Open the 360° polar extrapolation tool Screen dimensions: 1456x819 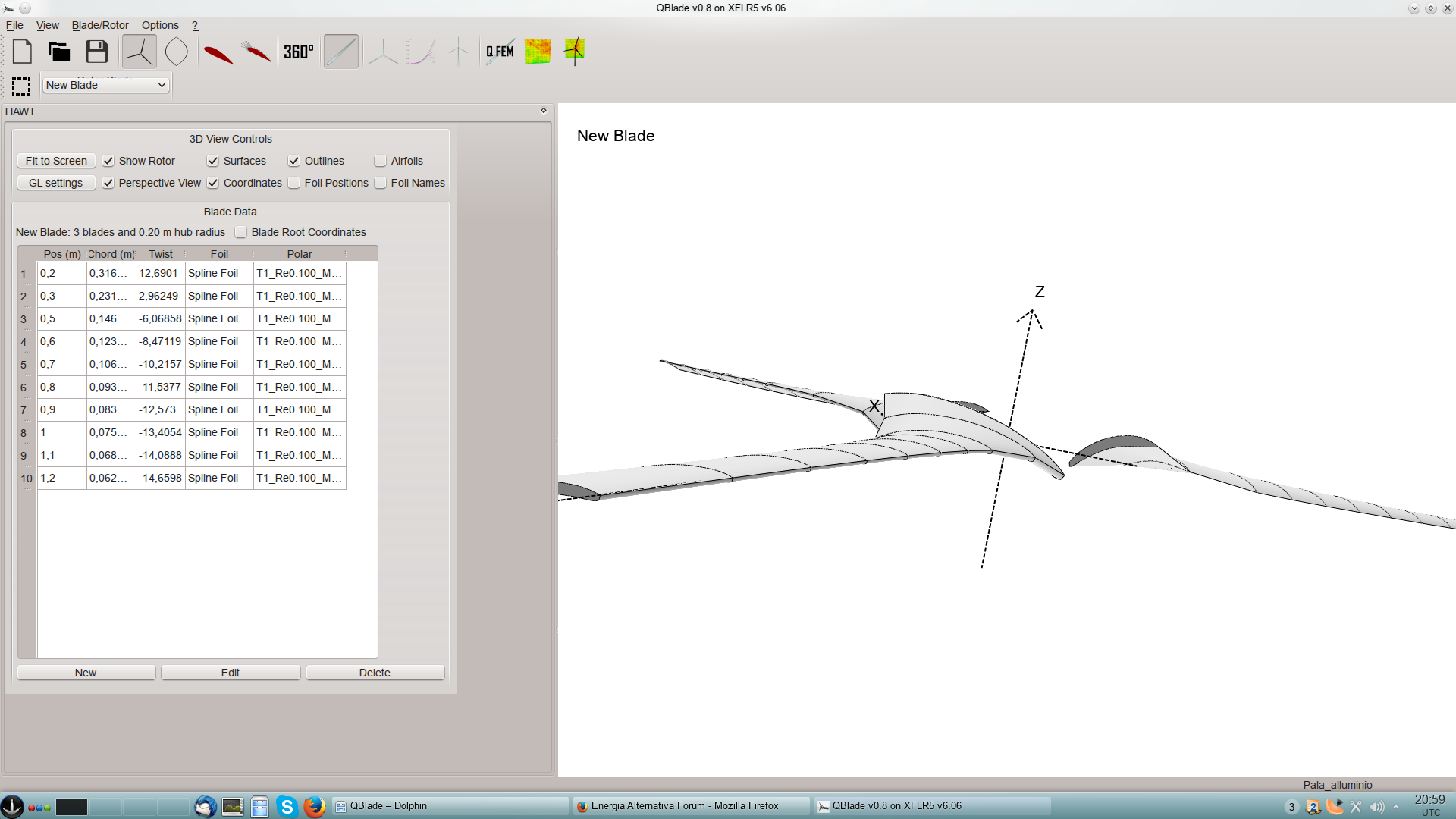298,52
